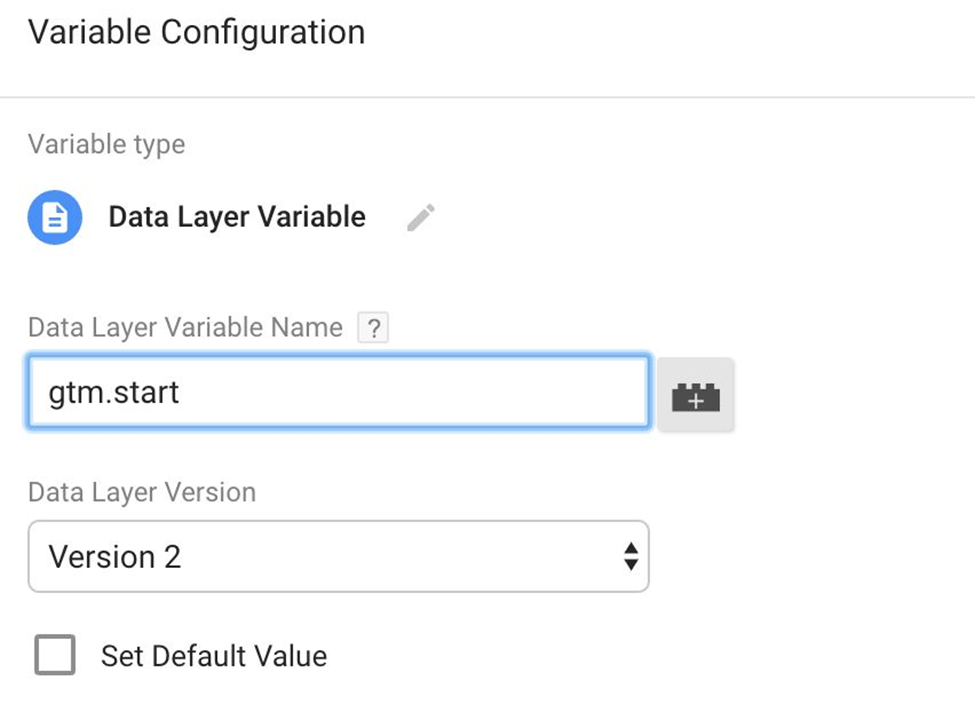Screen dimensions: 975x712
Task: Click the up-down arrows in Version selector
Action: (x=630, y=556)
